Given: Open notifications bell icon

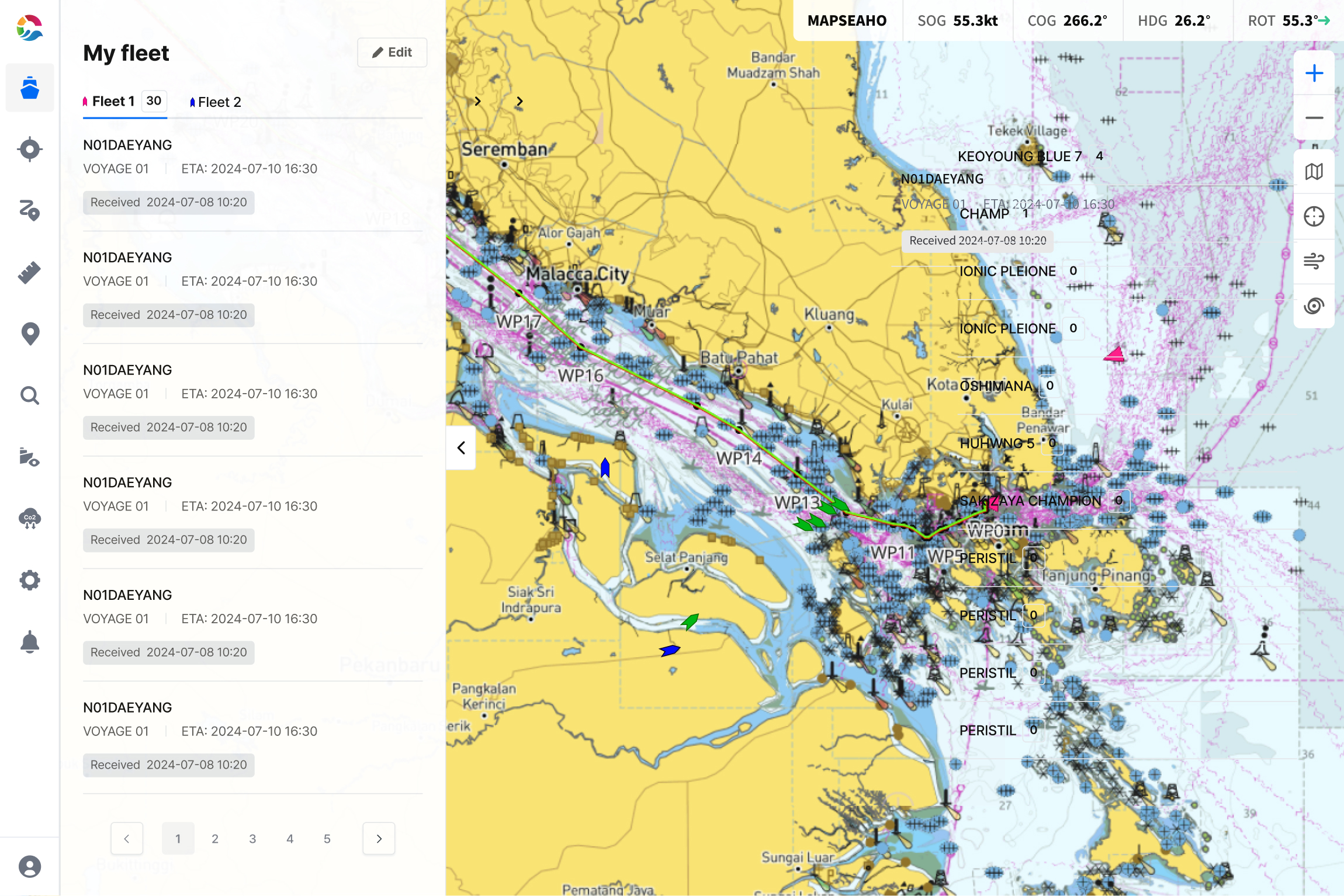Looking at the screenshot, I should point(30,642).
